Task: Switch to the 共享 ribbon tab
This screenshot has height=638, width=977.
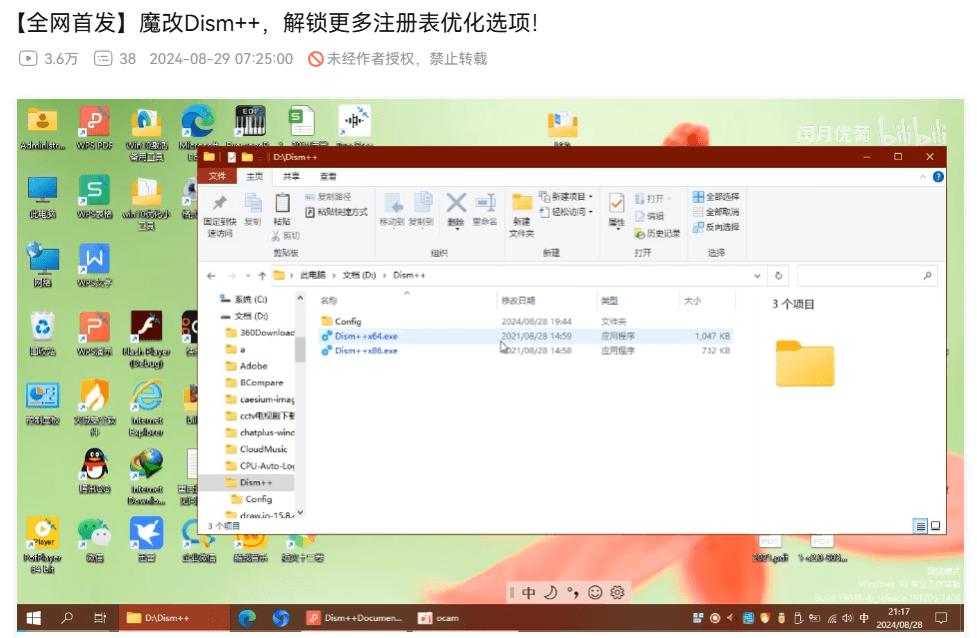Action: 291,177
